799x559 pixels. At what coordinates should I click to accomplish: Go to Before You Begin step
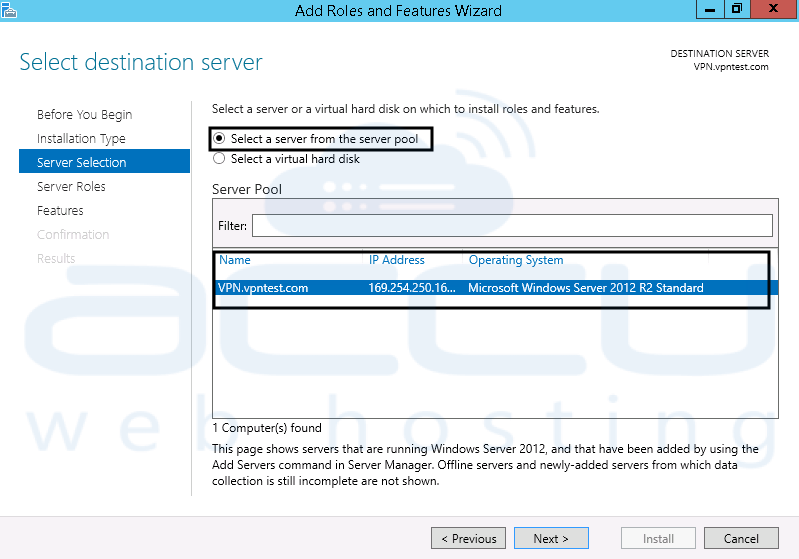click(x=85, y=115)
